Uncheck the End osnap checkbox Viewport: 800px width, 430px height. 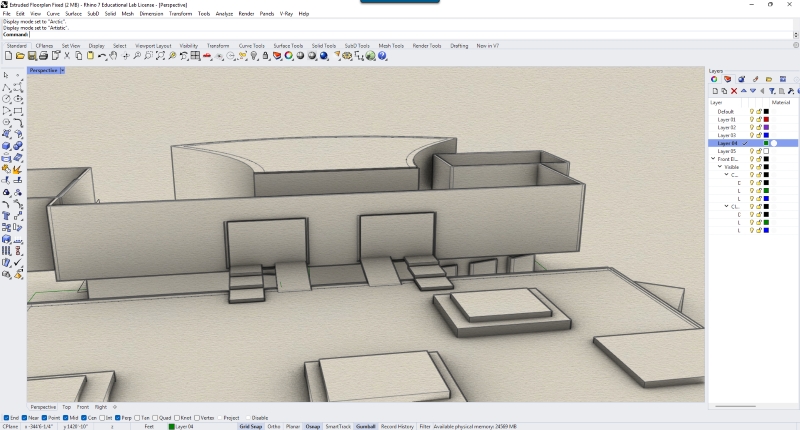(5, 418)
